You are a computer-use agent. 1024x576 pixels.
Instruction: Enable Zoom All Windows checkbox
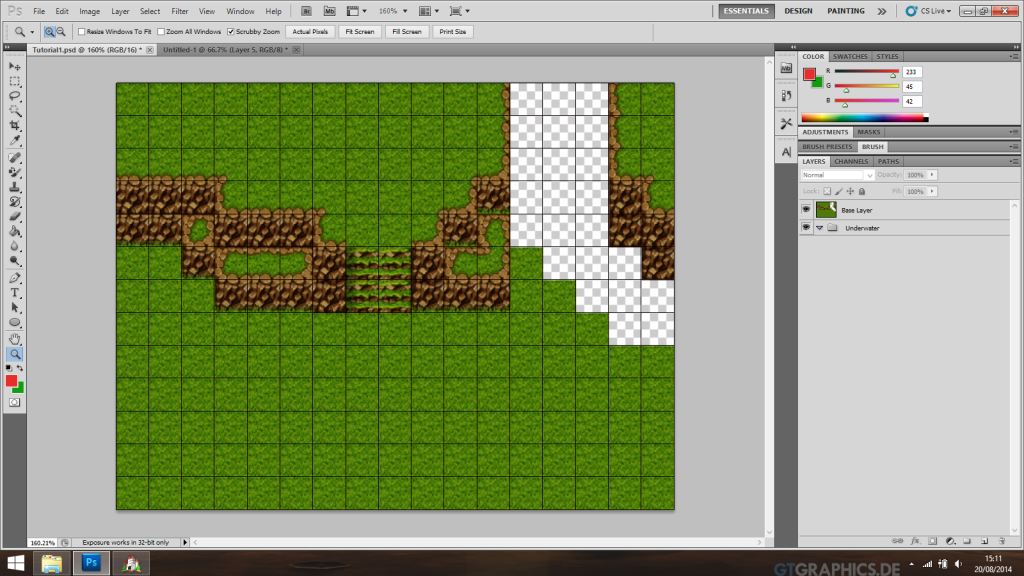[x=161, y=31]
